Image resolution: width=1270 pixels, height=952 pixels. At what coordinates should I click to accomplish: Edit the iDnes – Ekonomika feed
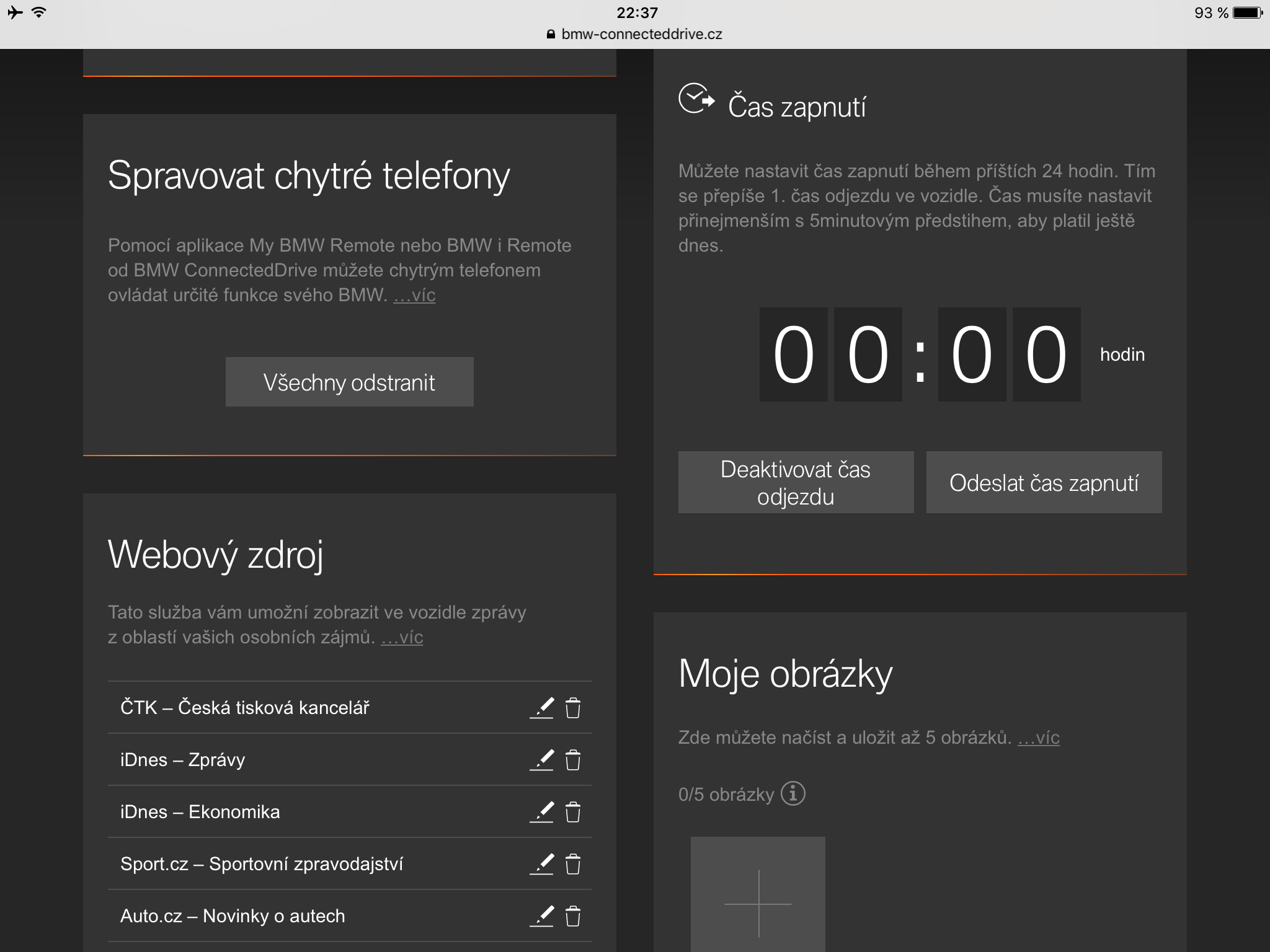pos(542,812)
